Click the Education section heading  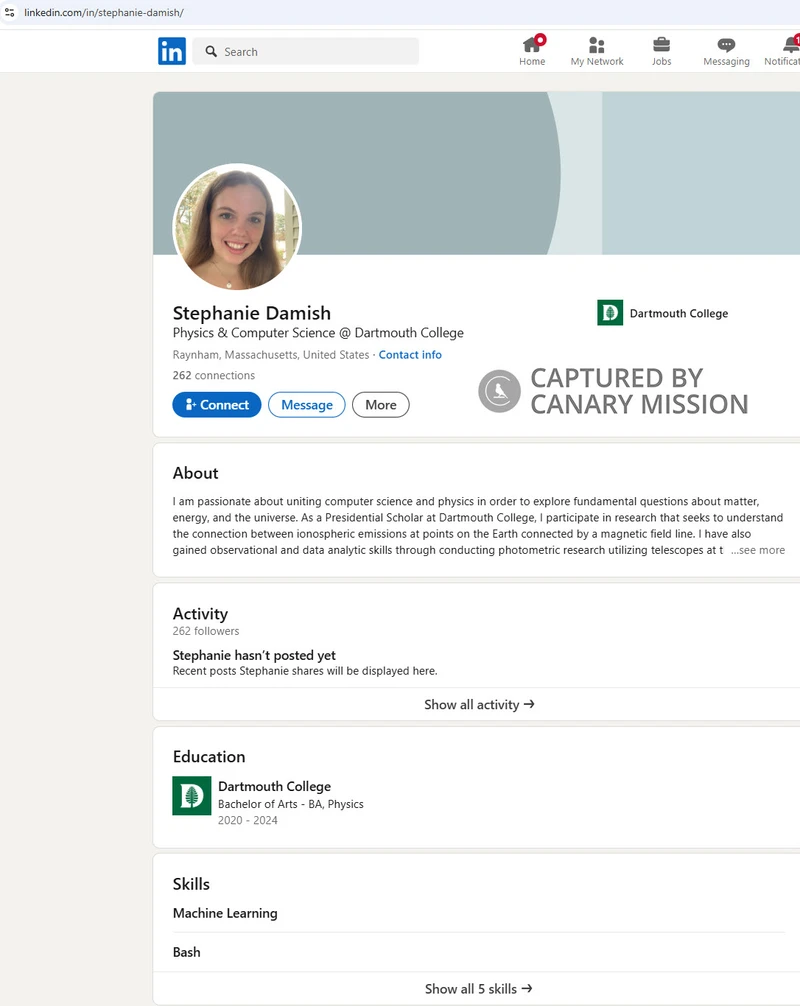point(209,756)
